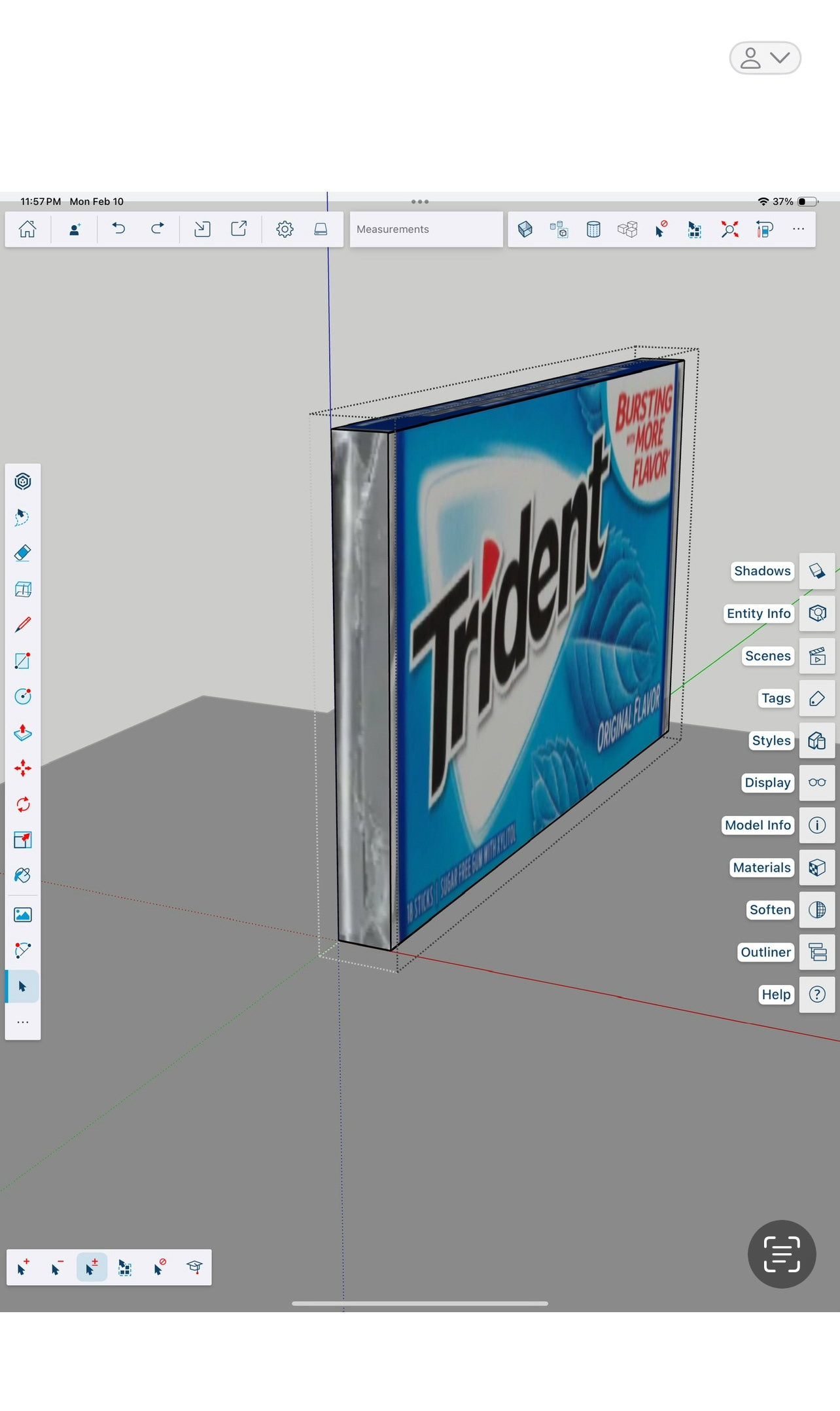Tap the export/share arrow icon
This screenshot has height=1411, width=840.
tap(239, 228)
